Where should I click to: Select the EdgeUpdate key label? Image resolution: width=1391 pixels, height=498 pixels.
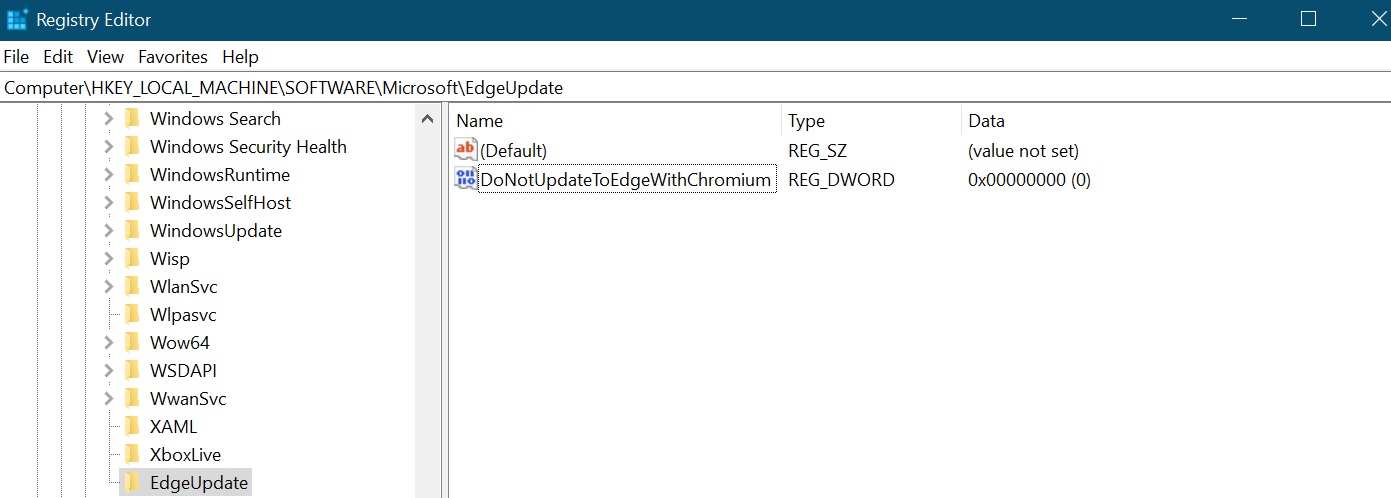[199, 482]
